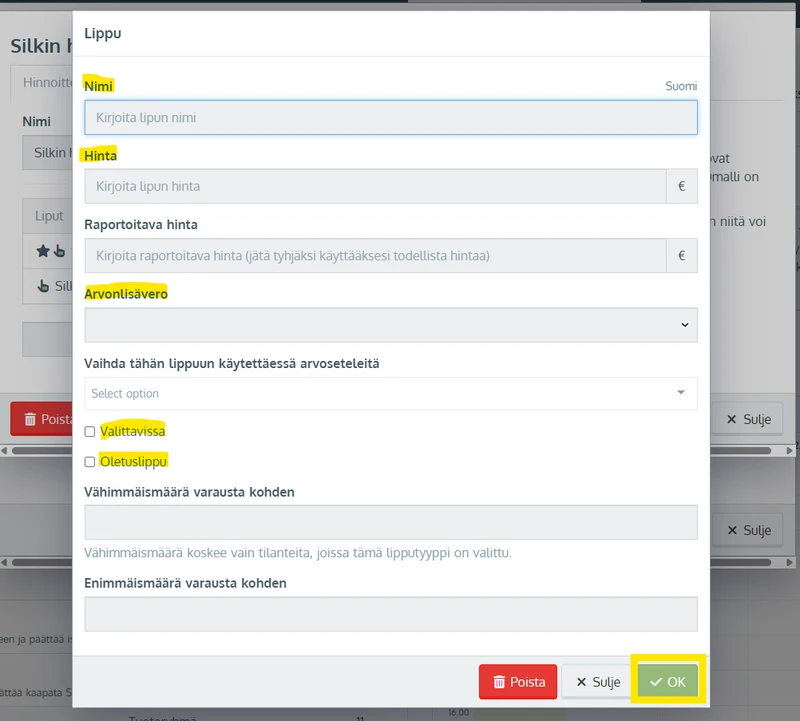Screen dimensions: 800x721
Task: Click the star icon in the background Liput list
Action: tap(43, 251)
